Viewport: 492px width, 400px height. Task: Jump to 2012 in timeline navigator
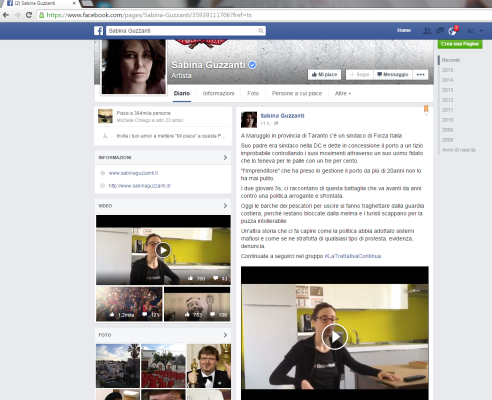[x=447, y=100]
